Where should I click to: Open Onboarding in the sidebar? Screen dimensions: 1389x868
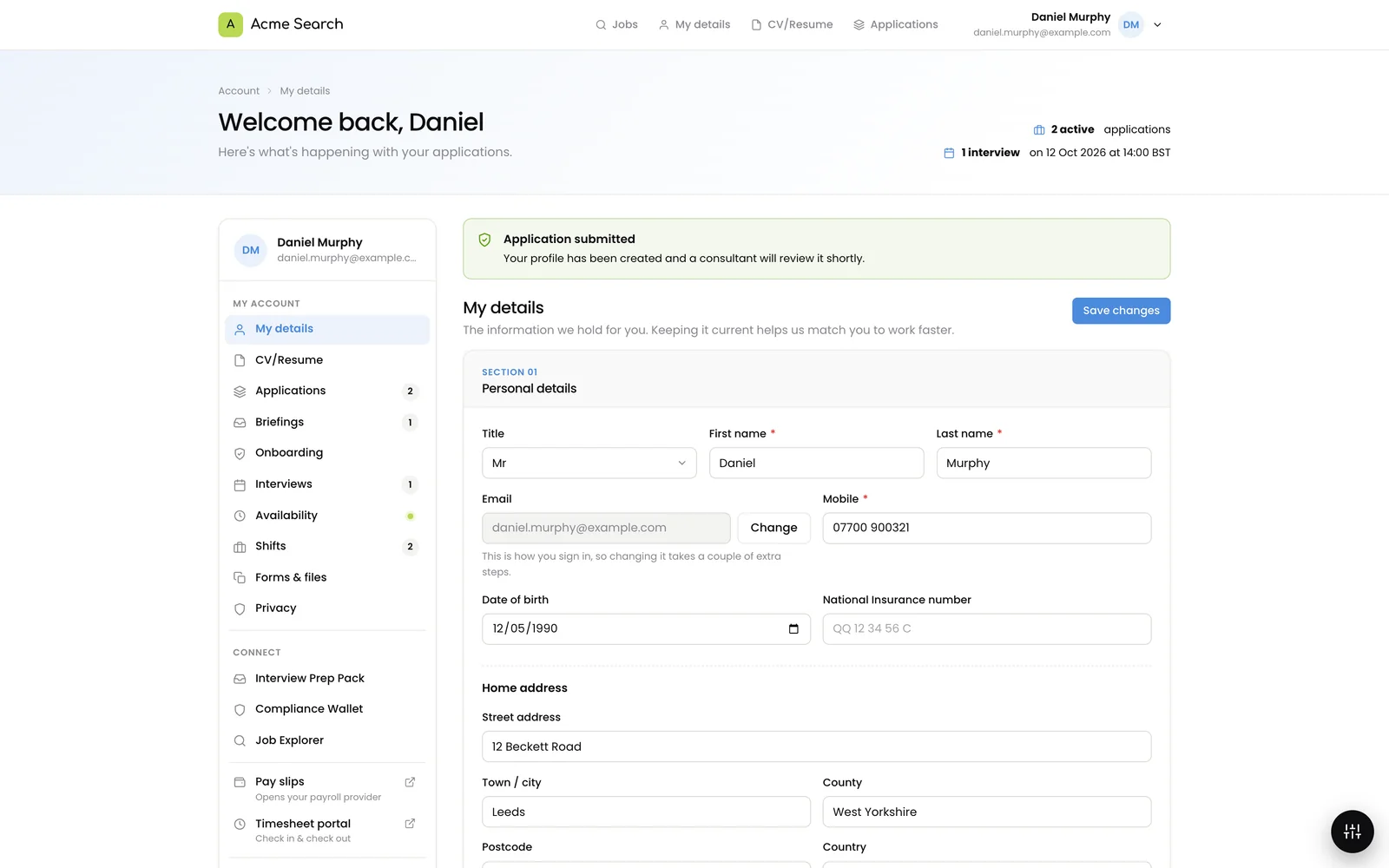[x=327, y=453]
